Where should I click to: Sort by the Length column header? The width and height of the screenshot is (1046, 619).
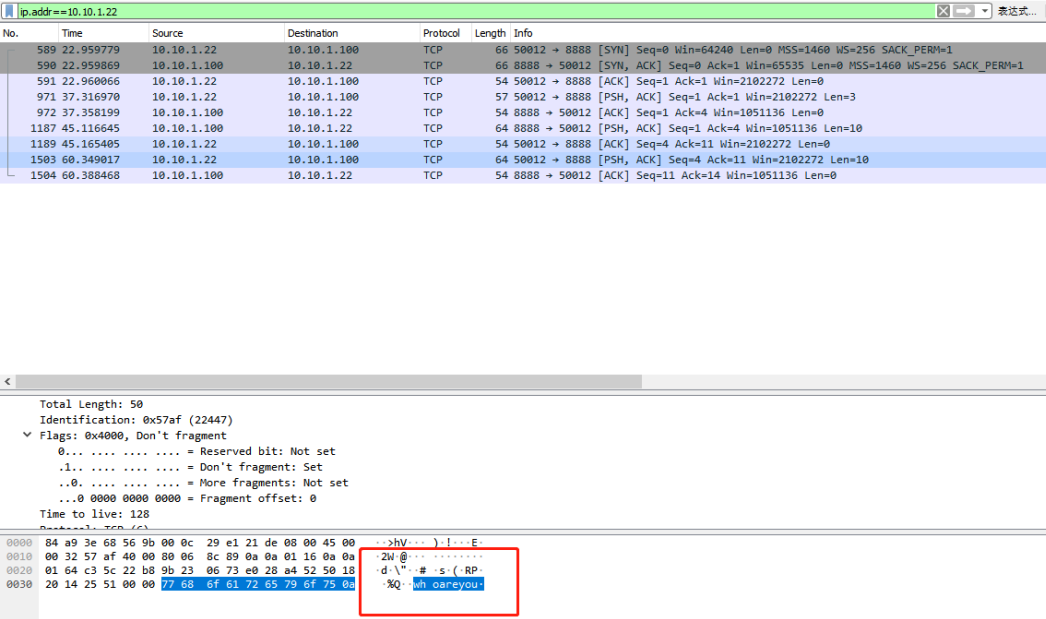(x=490, y=33)
